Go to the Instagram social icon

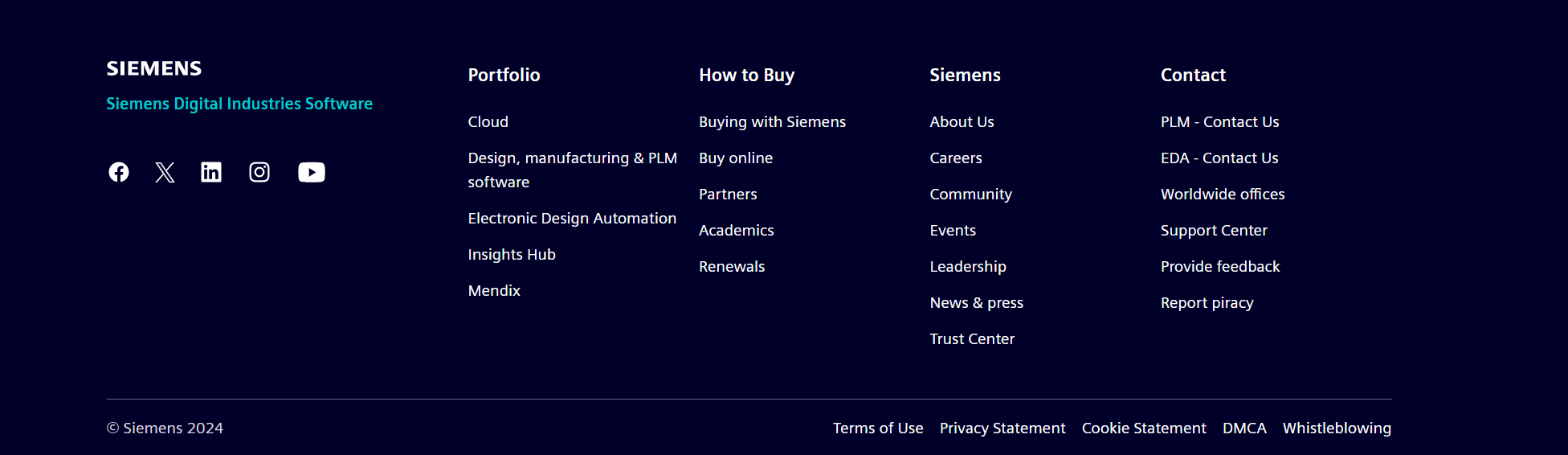coord(259,172)
